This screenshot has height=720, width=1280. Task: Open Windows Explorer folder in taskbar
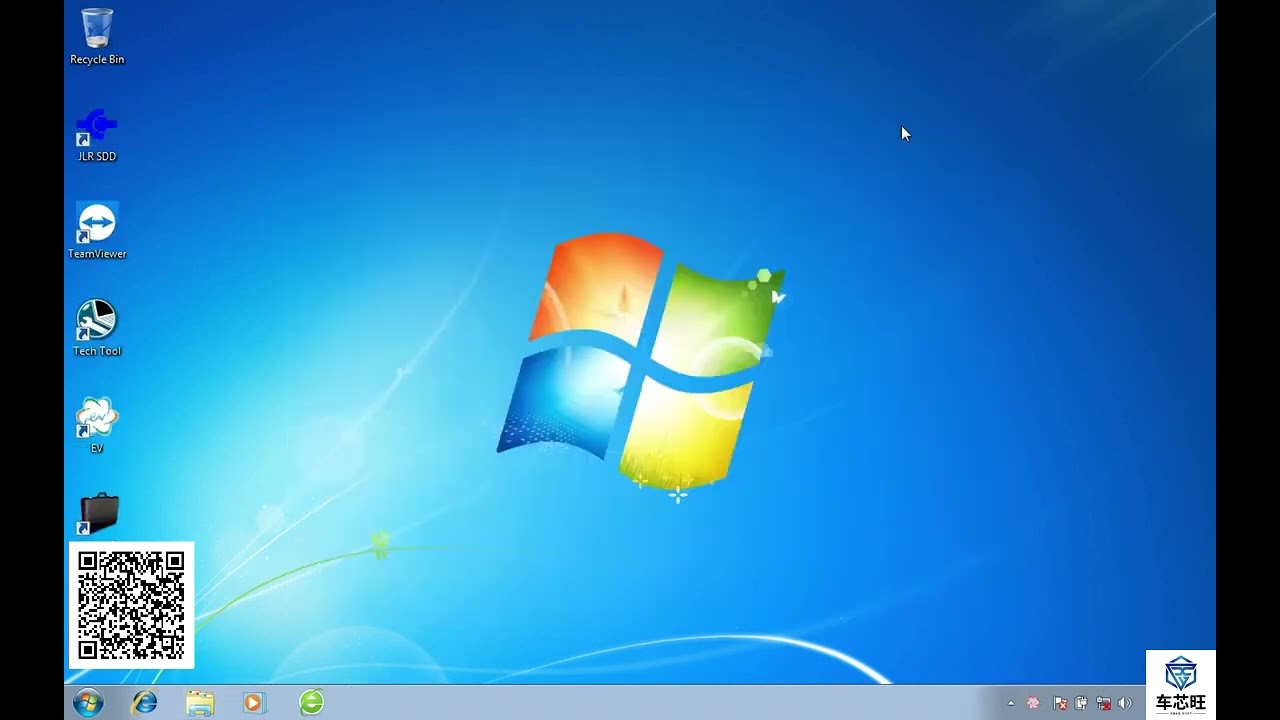[200, 703]
